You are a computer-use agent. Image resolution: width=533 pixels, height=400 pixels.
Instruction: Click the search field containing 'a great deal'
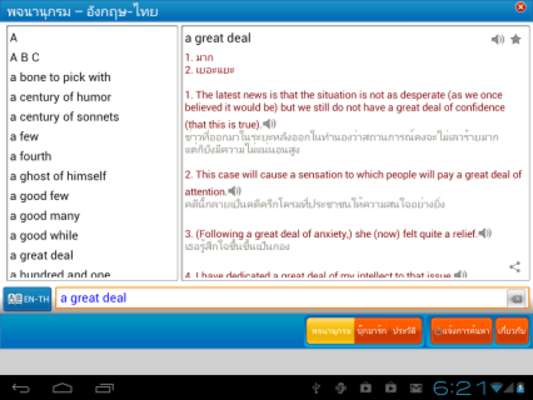point(281,298)
